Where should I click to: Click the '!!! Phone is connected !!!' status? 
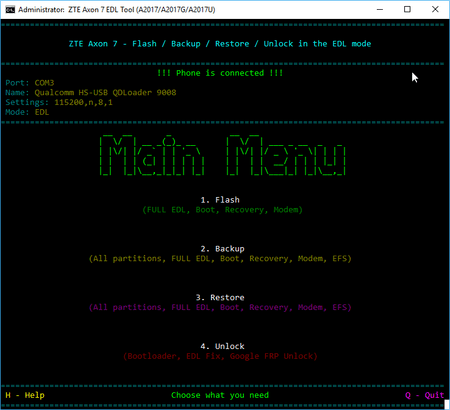pos(220,73)
